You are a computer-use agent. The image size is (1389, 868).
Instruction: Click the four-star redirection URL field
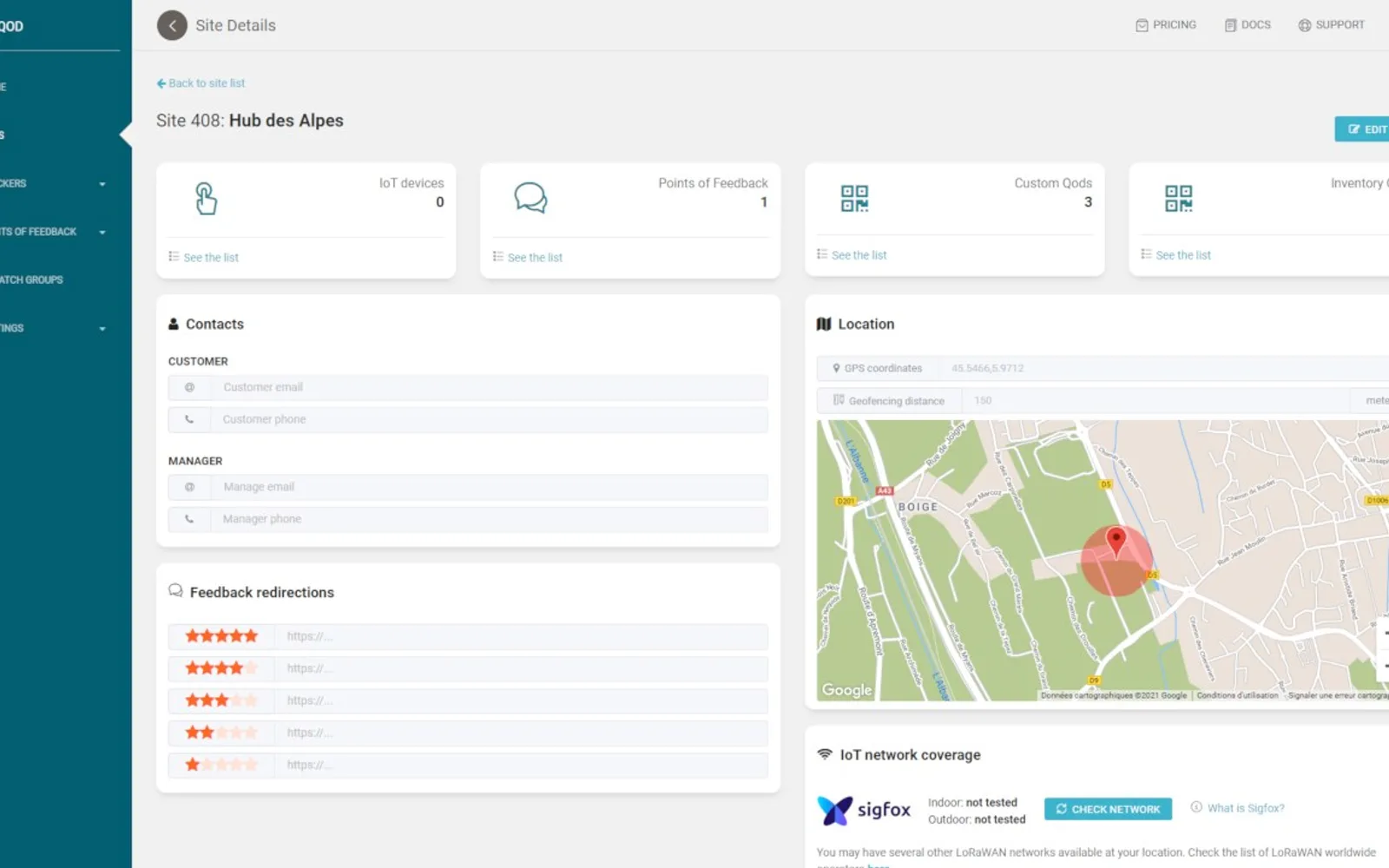click(521, 668)
